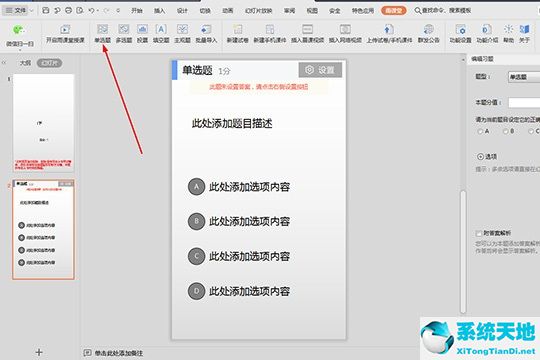The image size is (540, 360).
Task: Select slide 2 thumbnail
Action: (43, 229)
